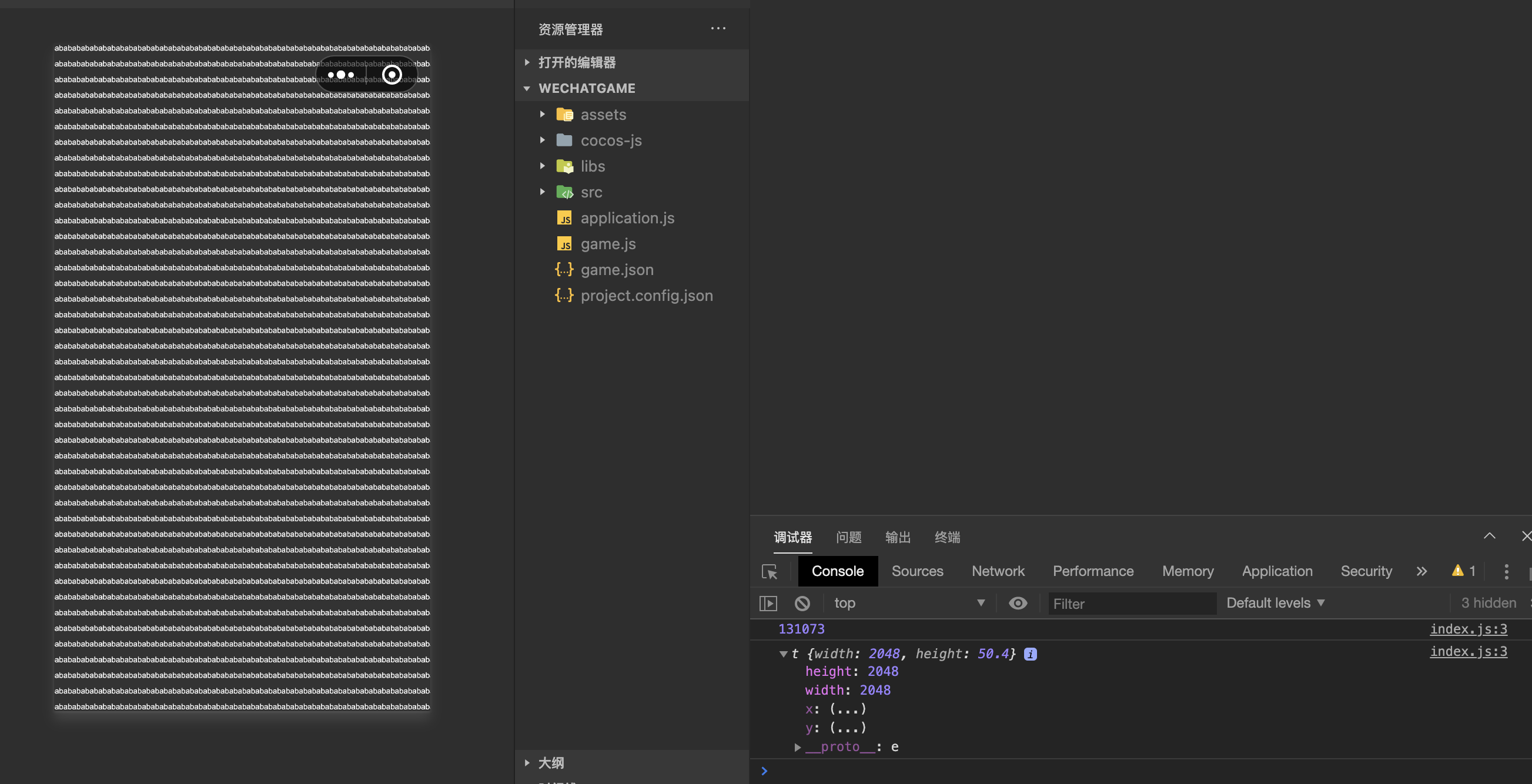Open the DevTools customize three-dot menu

point(1506,572)
